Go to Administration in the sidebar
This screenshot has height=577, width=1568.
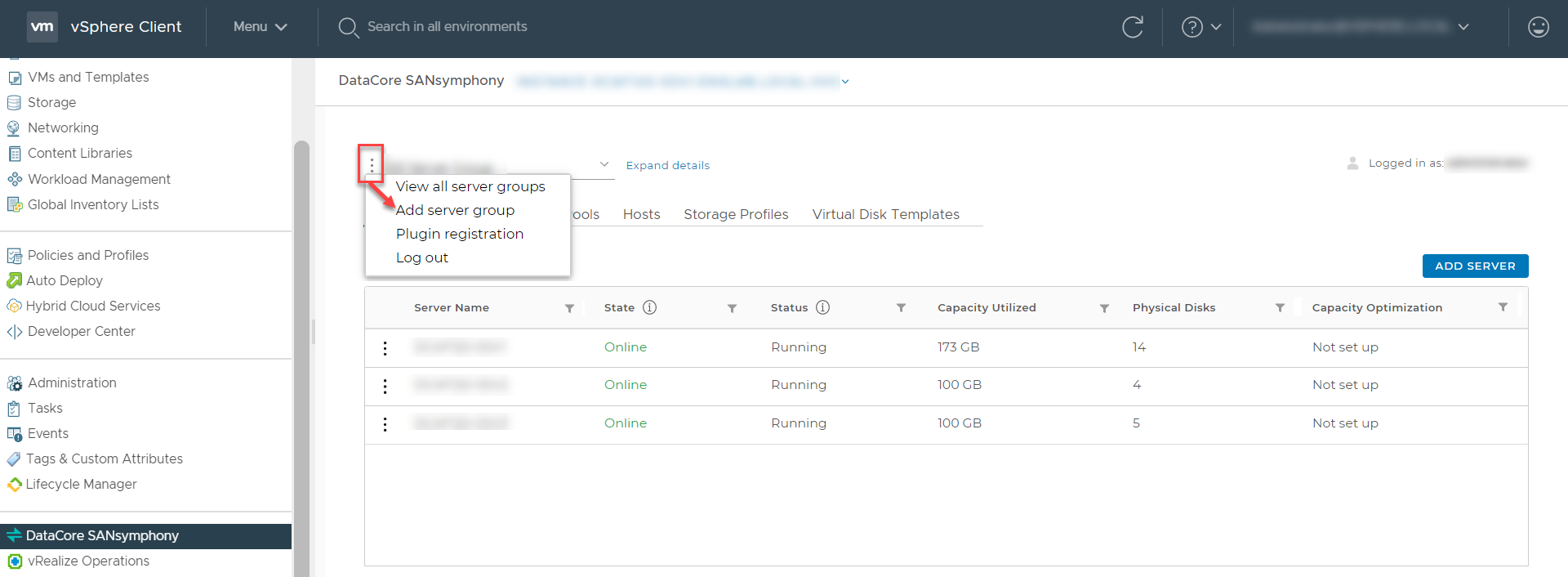point(73,383)
